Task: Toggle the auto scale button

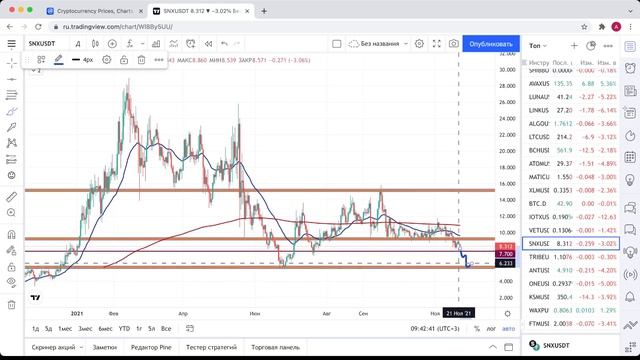Action: (509, 329)
